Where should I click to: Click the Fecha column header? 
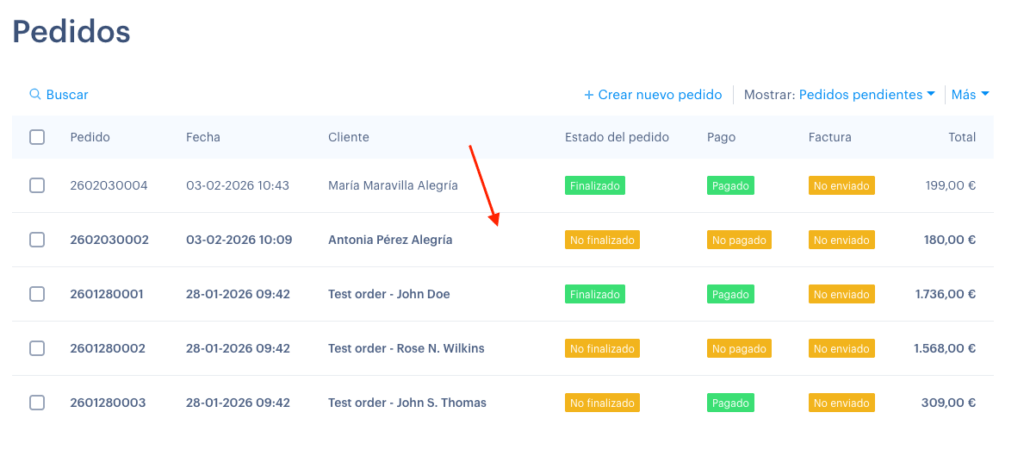point(203,137)
